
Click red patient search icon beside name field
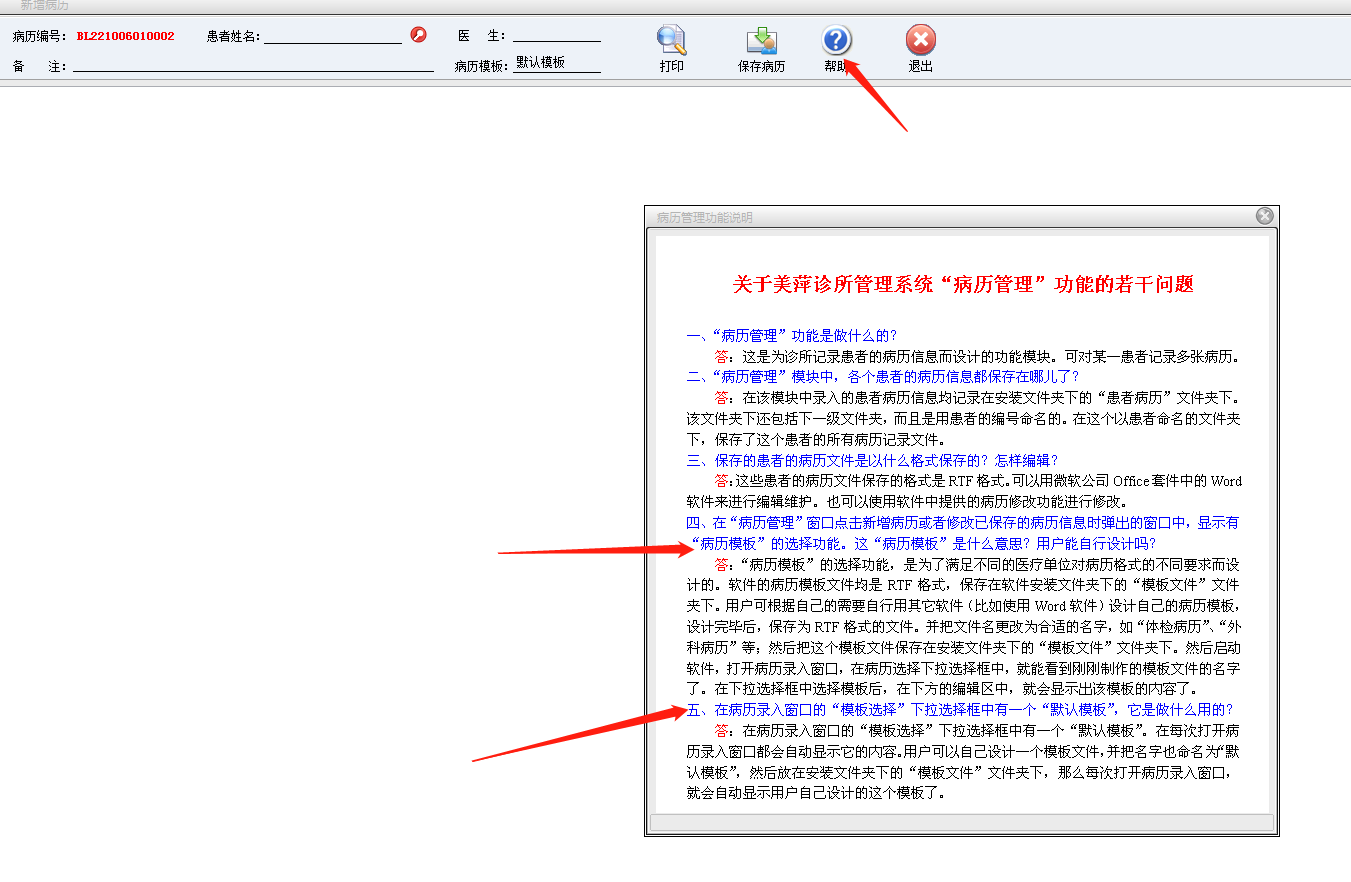point(419,35)
